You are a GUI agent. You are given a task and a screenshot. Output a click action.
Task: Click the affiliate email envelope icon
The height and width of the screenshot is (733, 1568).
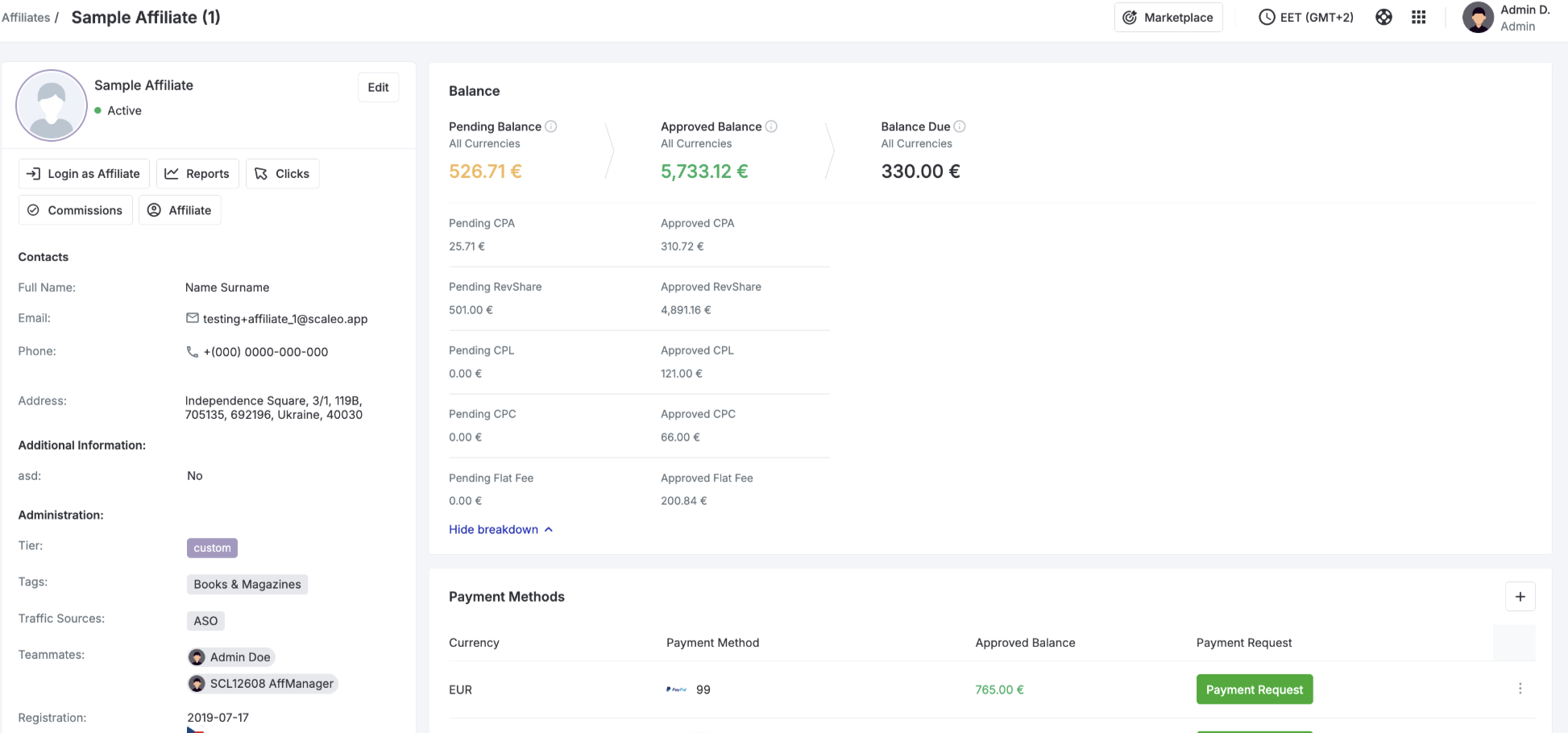(x=193, y=318)
